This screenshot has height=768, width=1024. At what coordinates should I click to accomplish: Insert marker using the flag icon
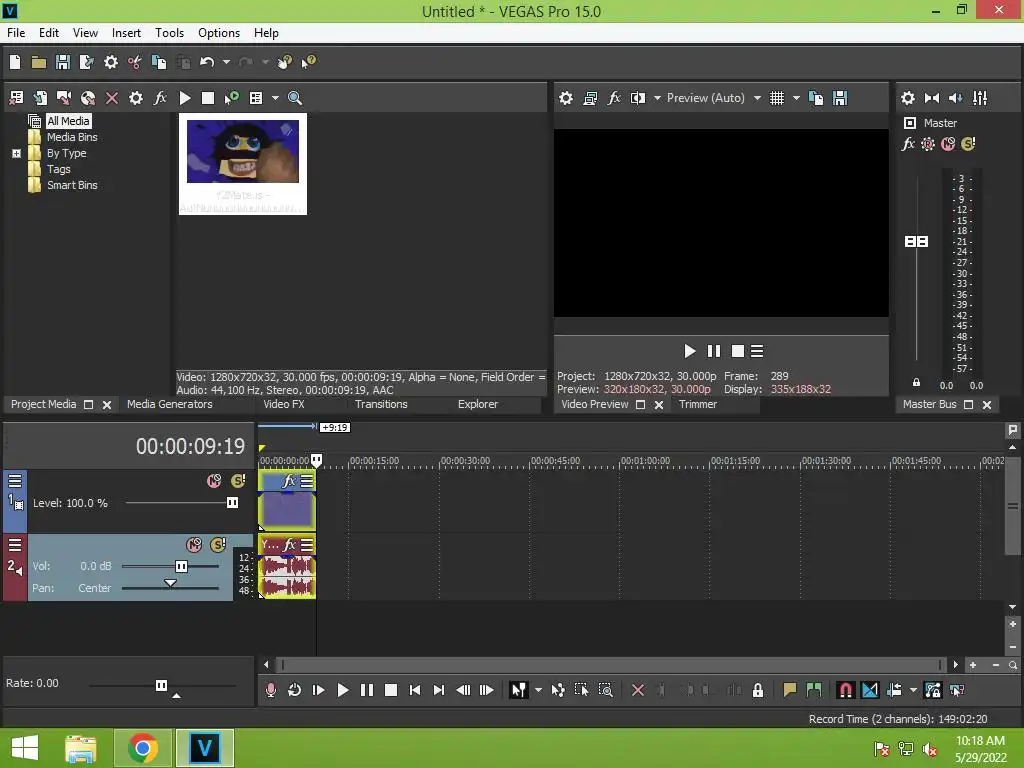click(x=790, y=690)
